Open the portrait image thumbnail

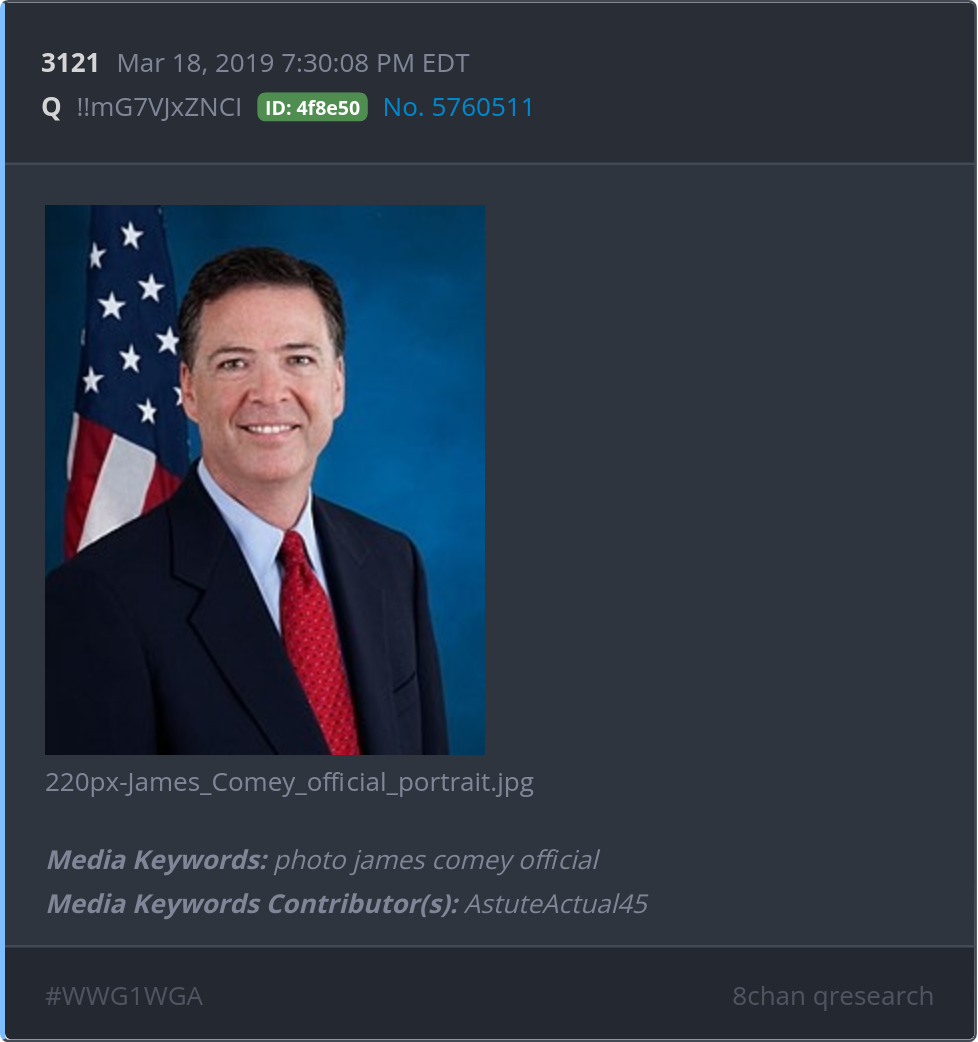click(x=264, y=480)
